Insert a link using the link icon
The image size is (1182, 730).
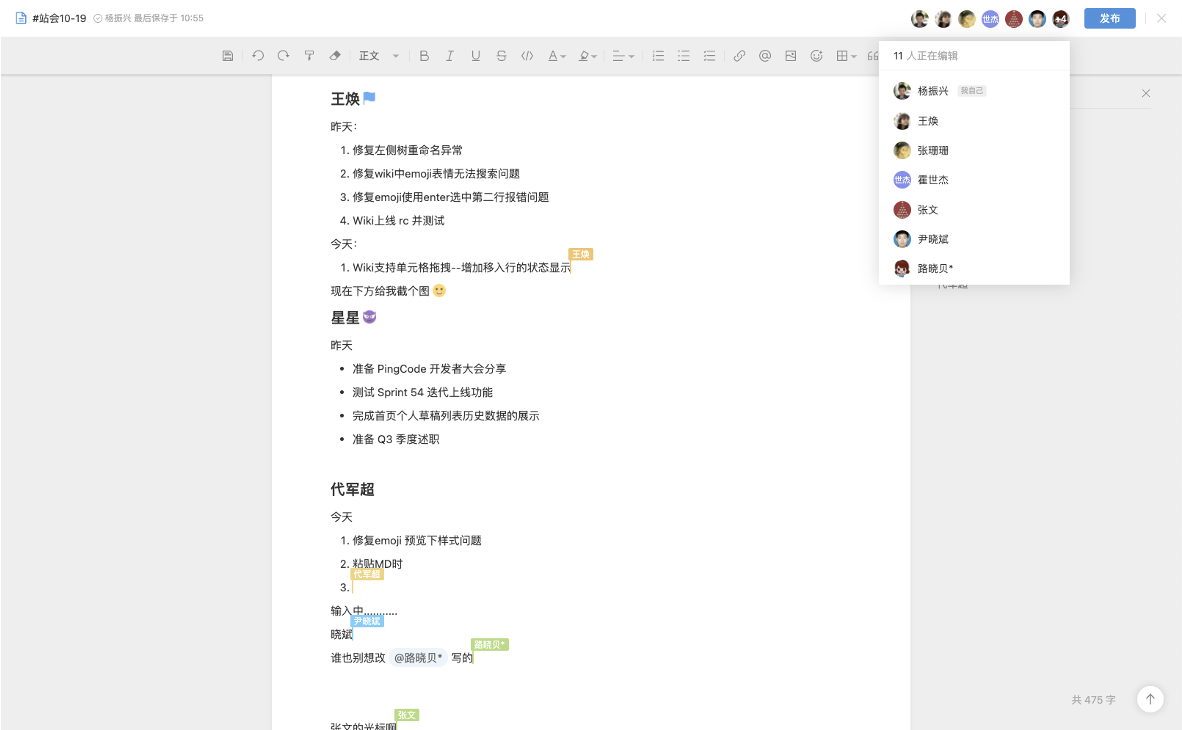[x=739, y=56]
